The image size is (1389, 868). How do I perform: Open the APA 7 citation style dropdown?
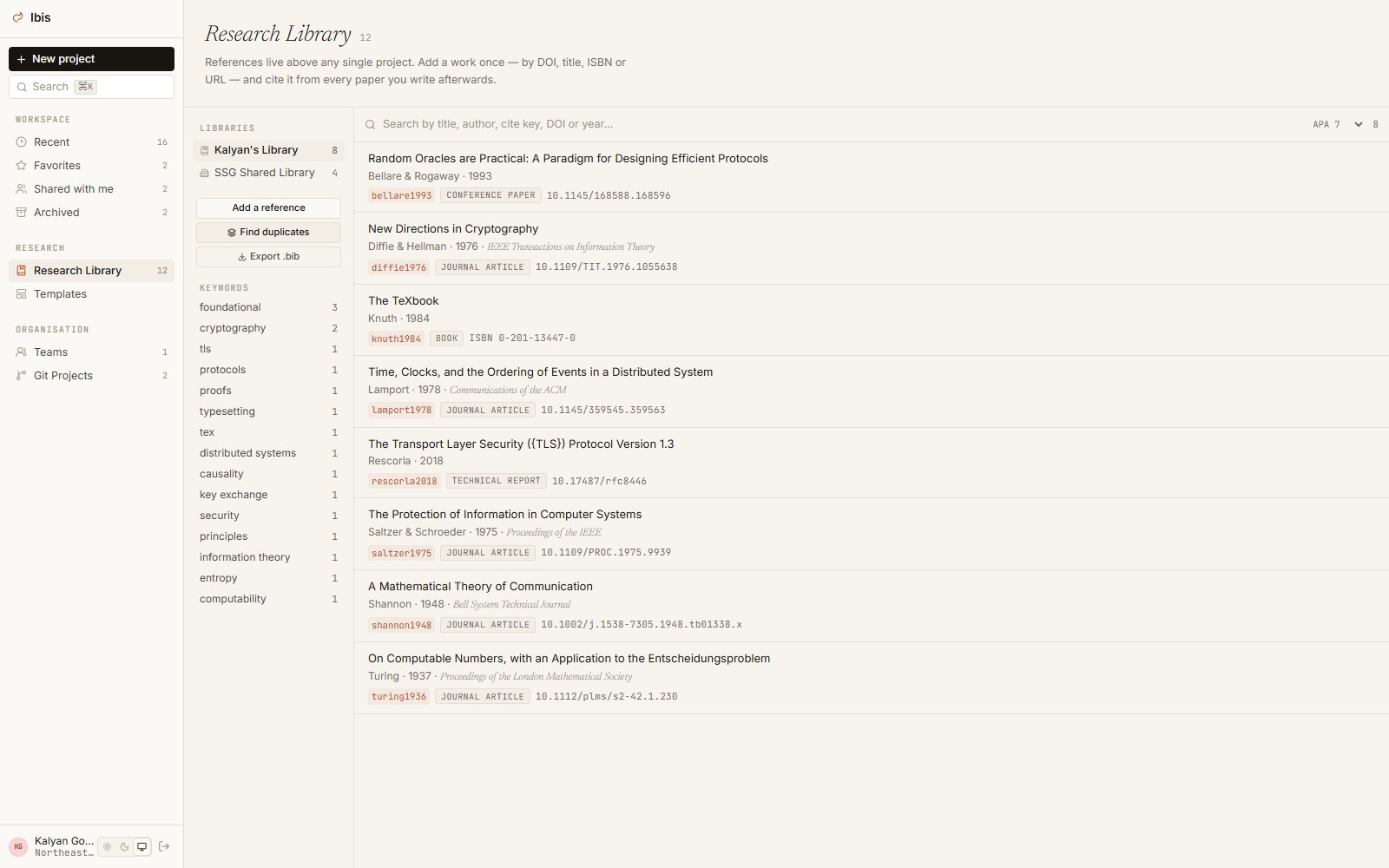click(x=1338, y=125)
